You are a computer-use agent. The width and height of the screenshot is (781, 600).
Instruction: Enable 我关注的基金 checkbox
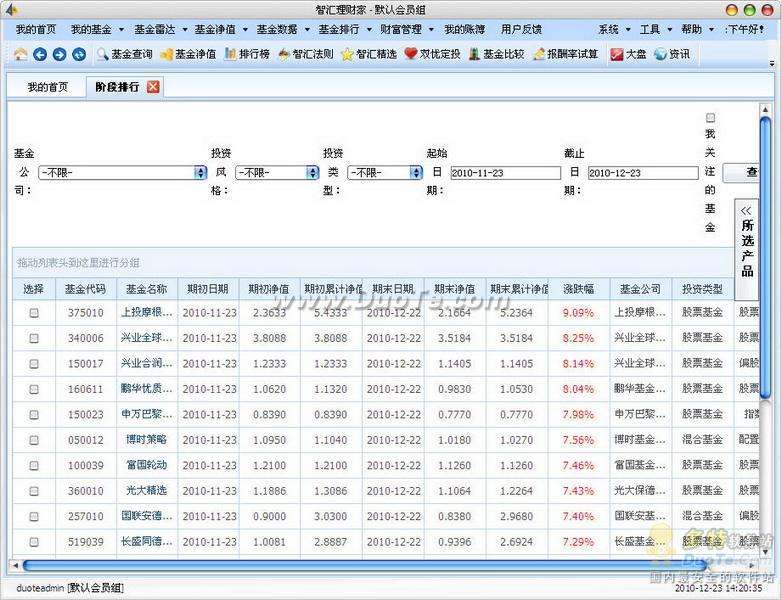(x=710, y=117)
